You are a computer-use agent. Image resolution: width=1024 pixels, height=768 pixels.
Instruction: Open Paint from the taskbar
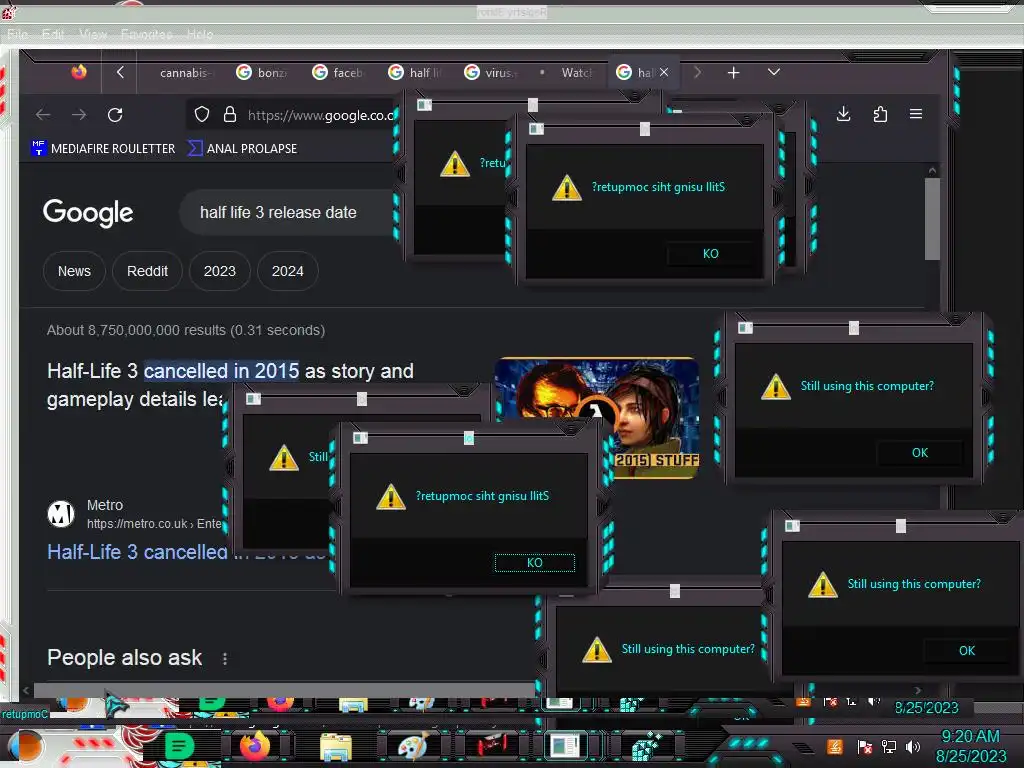coord(413,746)
